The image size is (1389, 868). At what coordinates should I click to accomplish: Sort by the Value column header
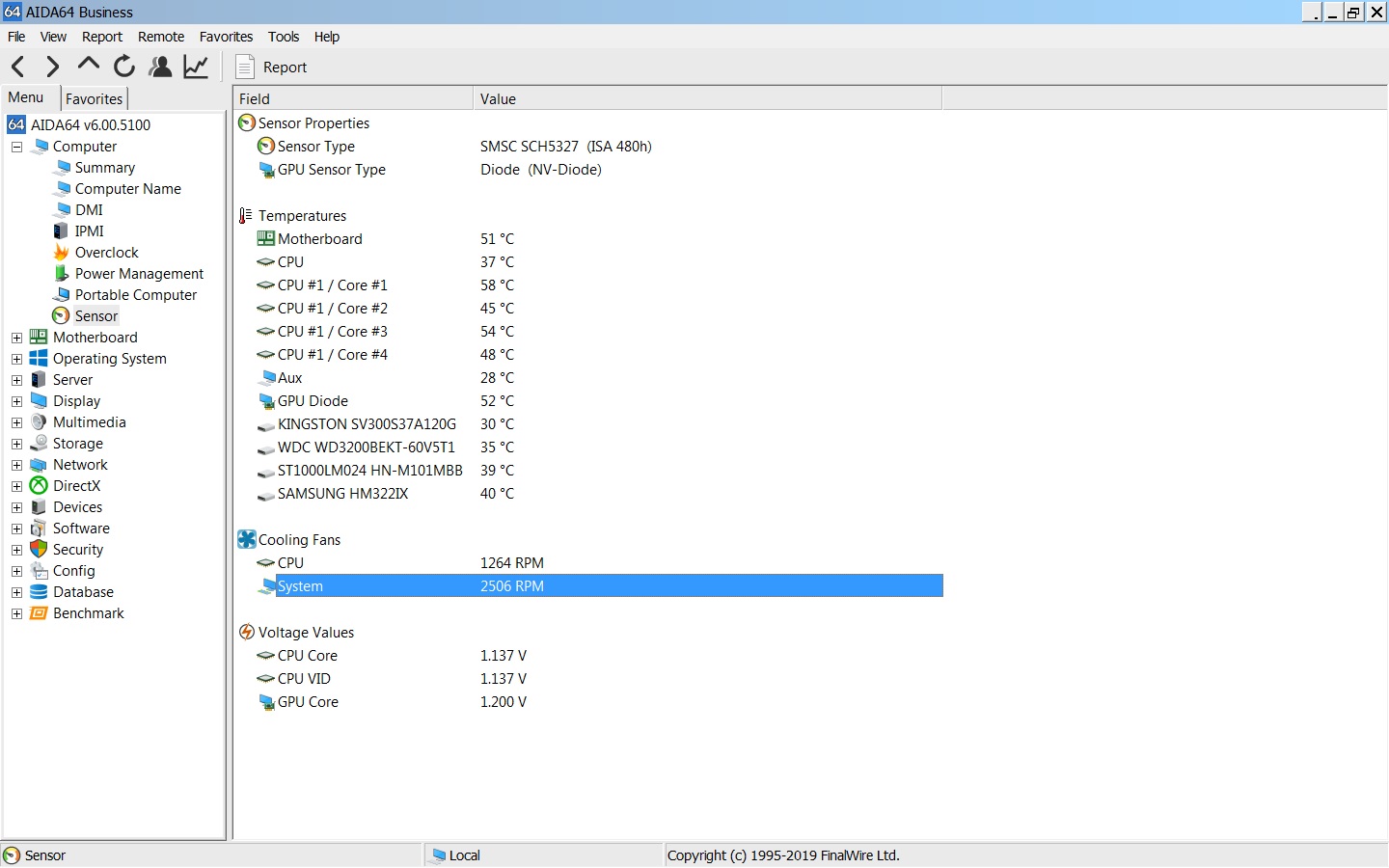707,98
